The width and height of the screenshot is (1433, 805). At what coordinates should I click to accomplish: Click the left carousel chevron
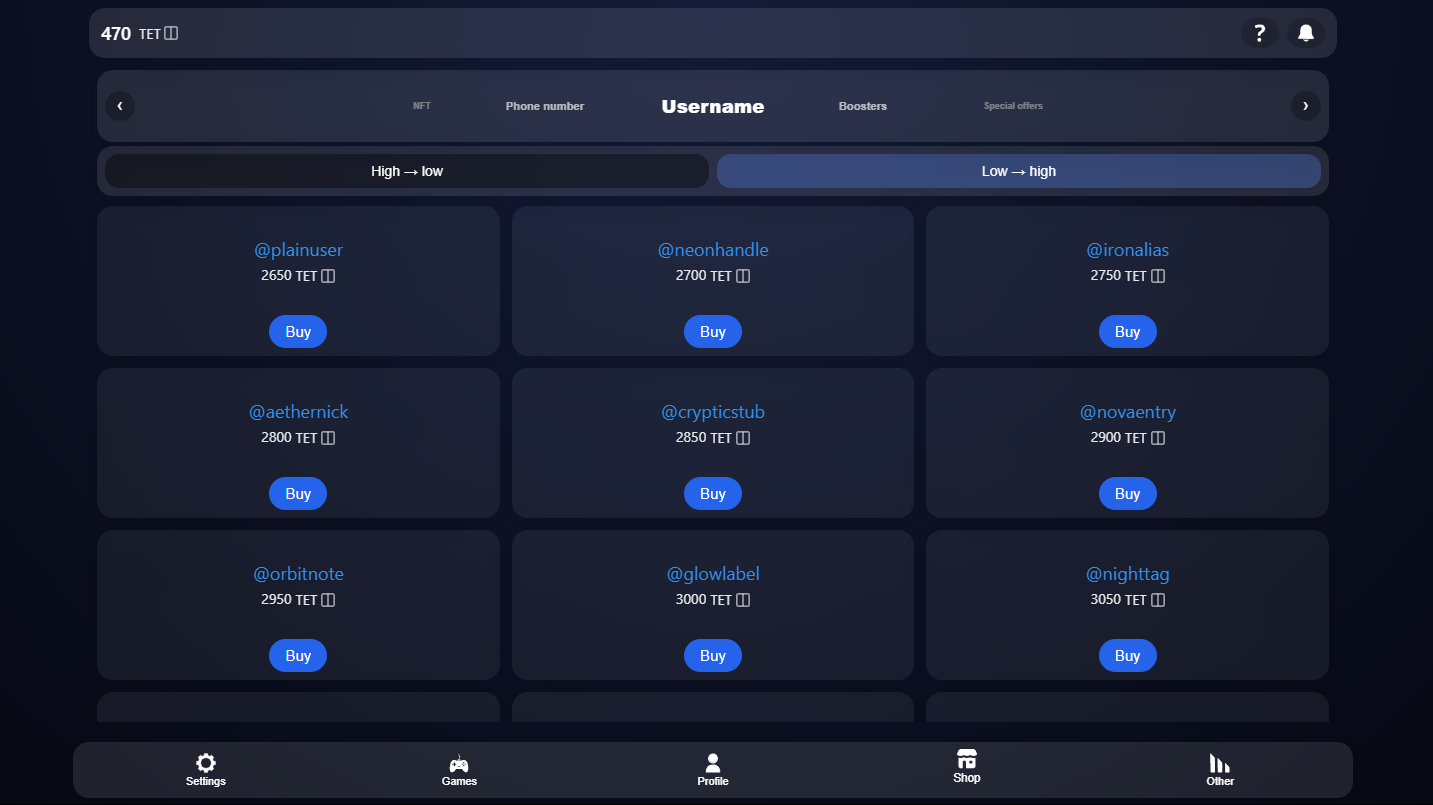click(120, 106)
